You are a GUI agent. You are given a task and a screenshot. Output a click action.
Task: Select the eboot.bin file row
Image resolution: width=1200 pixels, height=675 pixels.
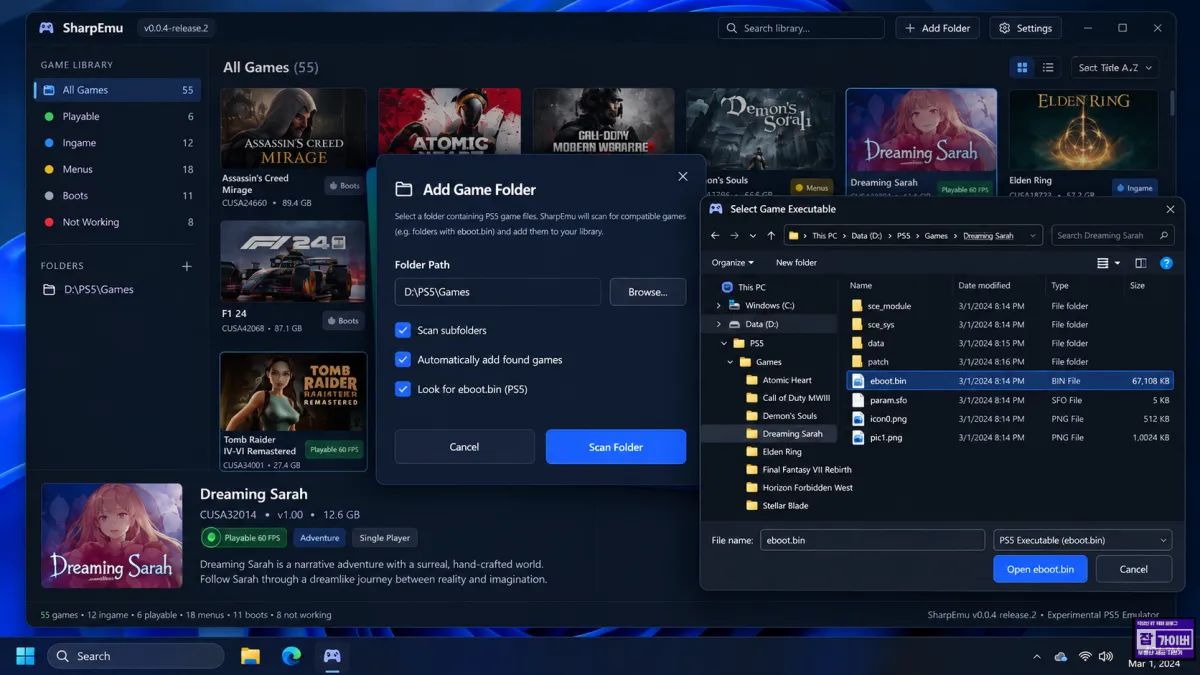[x=1010, y=381]
